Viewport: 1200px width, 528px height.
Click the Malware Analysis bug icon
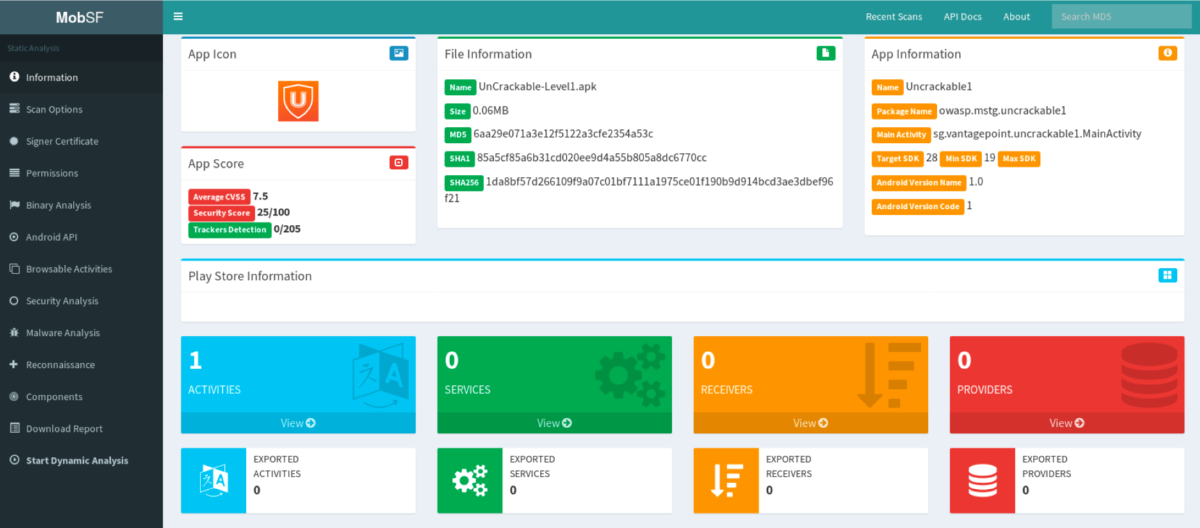pyautogui.click(x=15, y=333)
